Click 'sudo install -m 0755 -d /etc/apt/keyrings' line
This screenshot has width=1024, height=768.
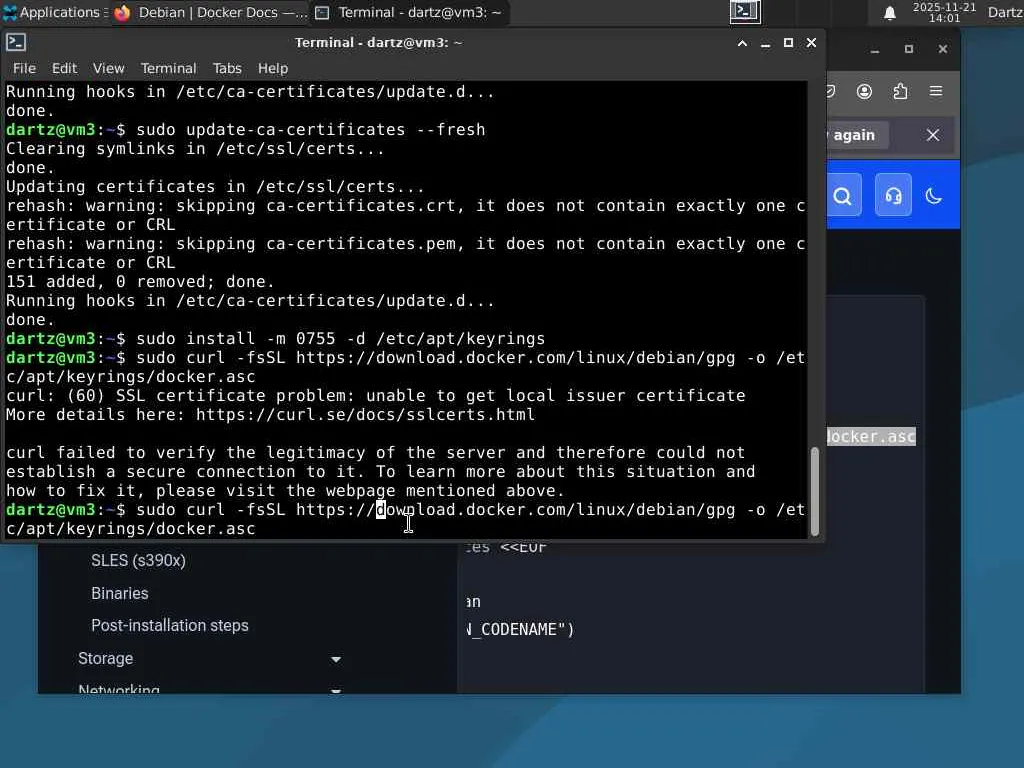click(x=341, y=339)
